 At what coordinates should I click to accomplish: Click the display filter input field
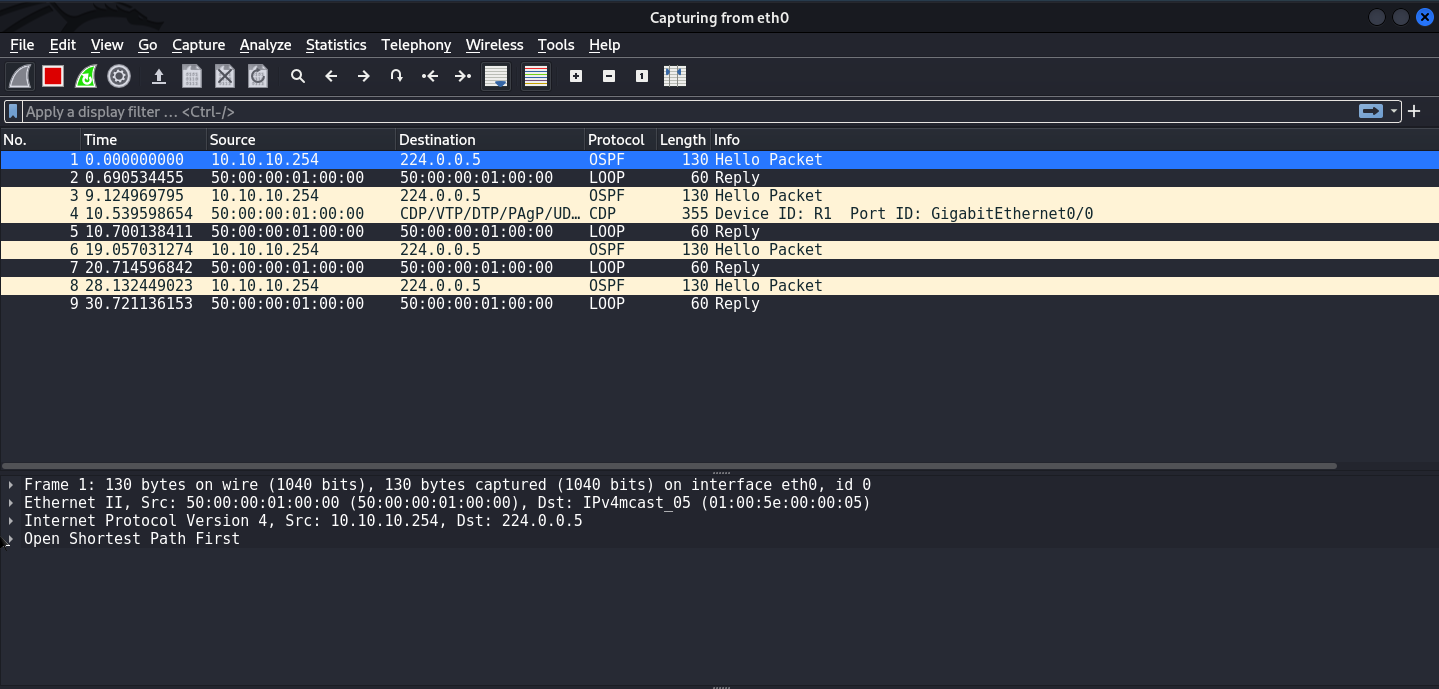pyautogui.click(x=688, y=111)
